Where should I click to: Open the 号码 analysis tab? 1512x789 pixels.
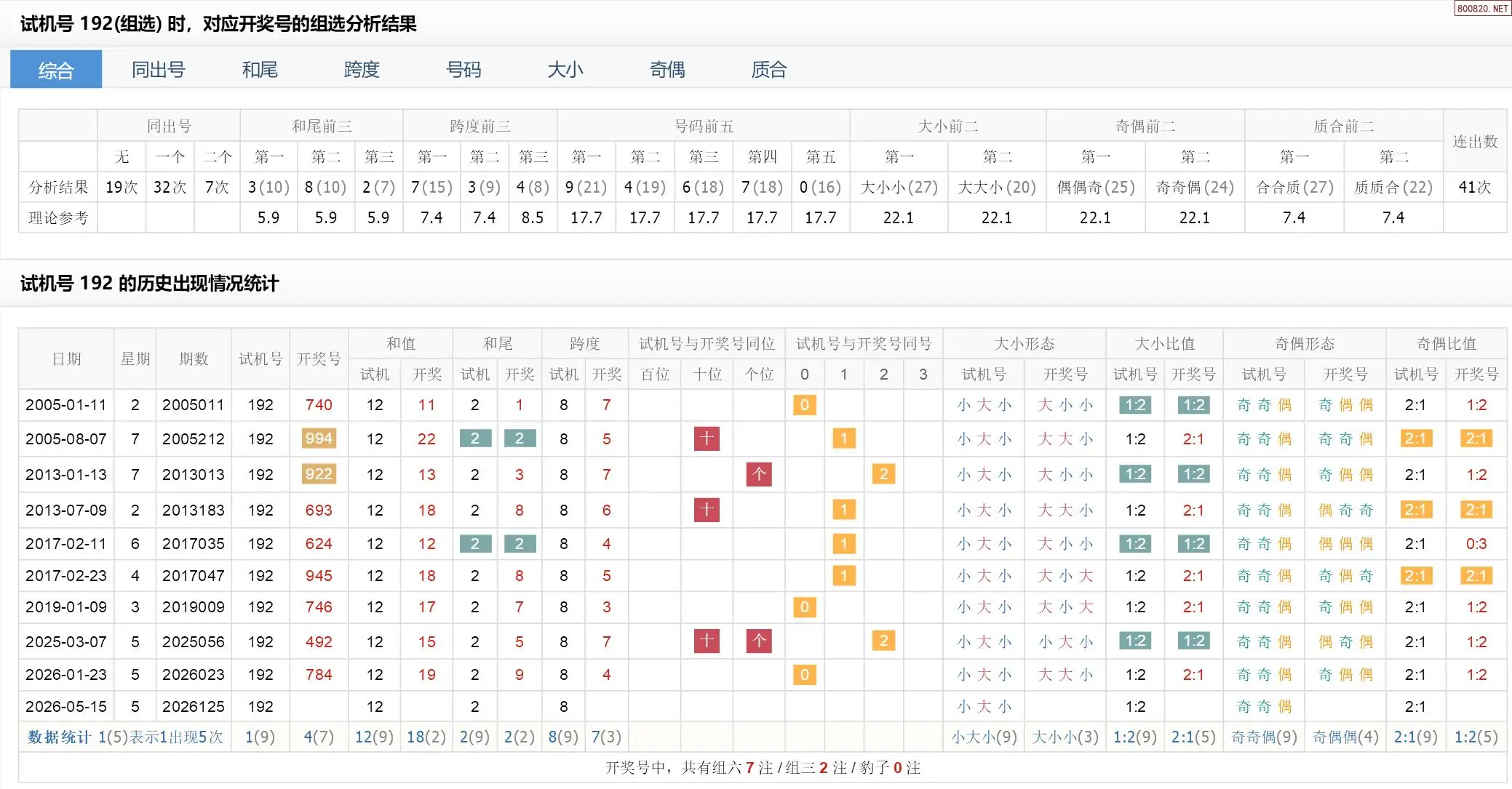click(463, 70)
